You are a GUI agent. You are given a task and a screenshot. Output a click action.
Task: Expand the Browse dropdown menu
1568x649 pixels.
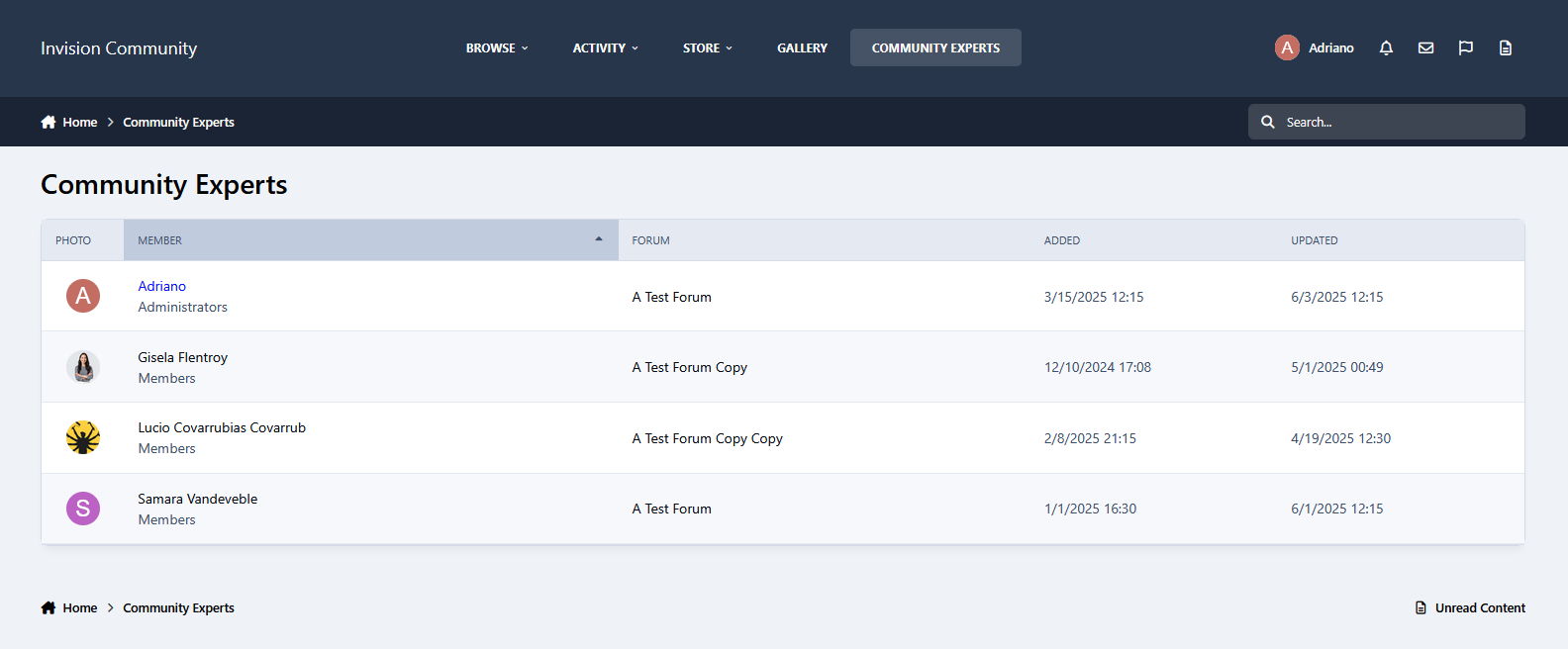497,47
